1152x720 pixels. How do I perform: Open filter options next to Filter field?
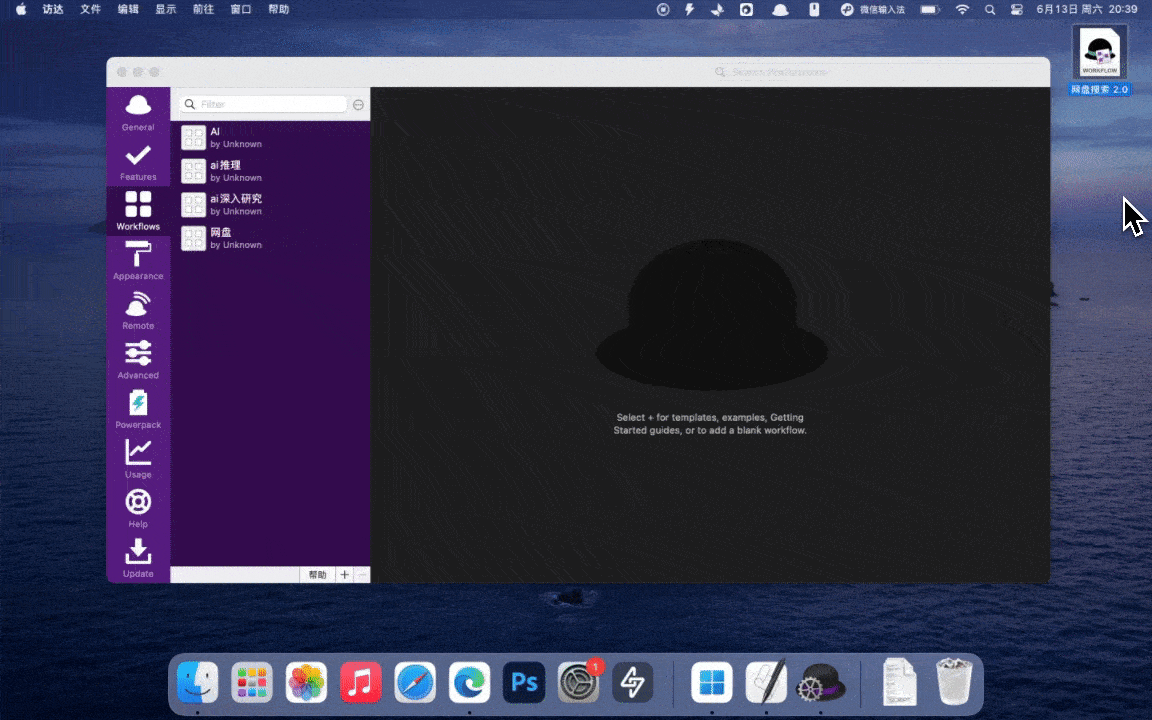[359, 105]
